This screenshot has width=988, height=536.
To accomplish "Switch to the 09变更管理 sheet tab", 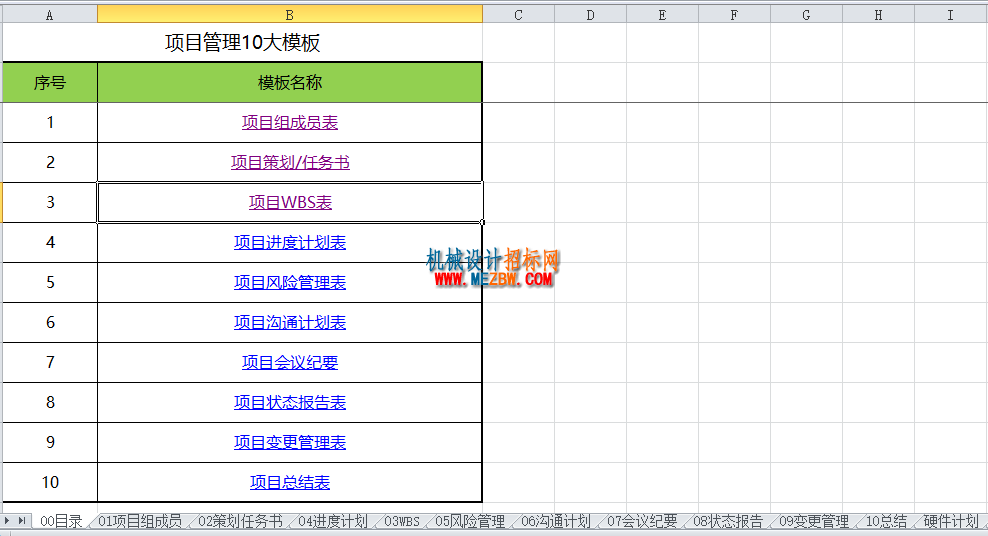I will (x=814, y=522).
